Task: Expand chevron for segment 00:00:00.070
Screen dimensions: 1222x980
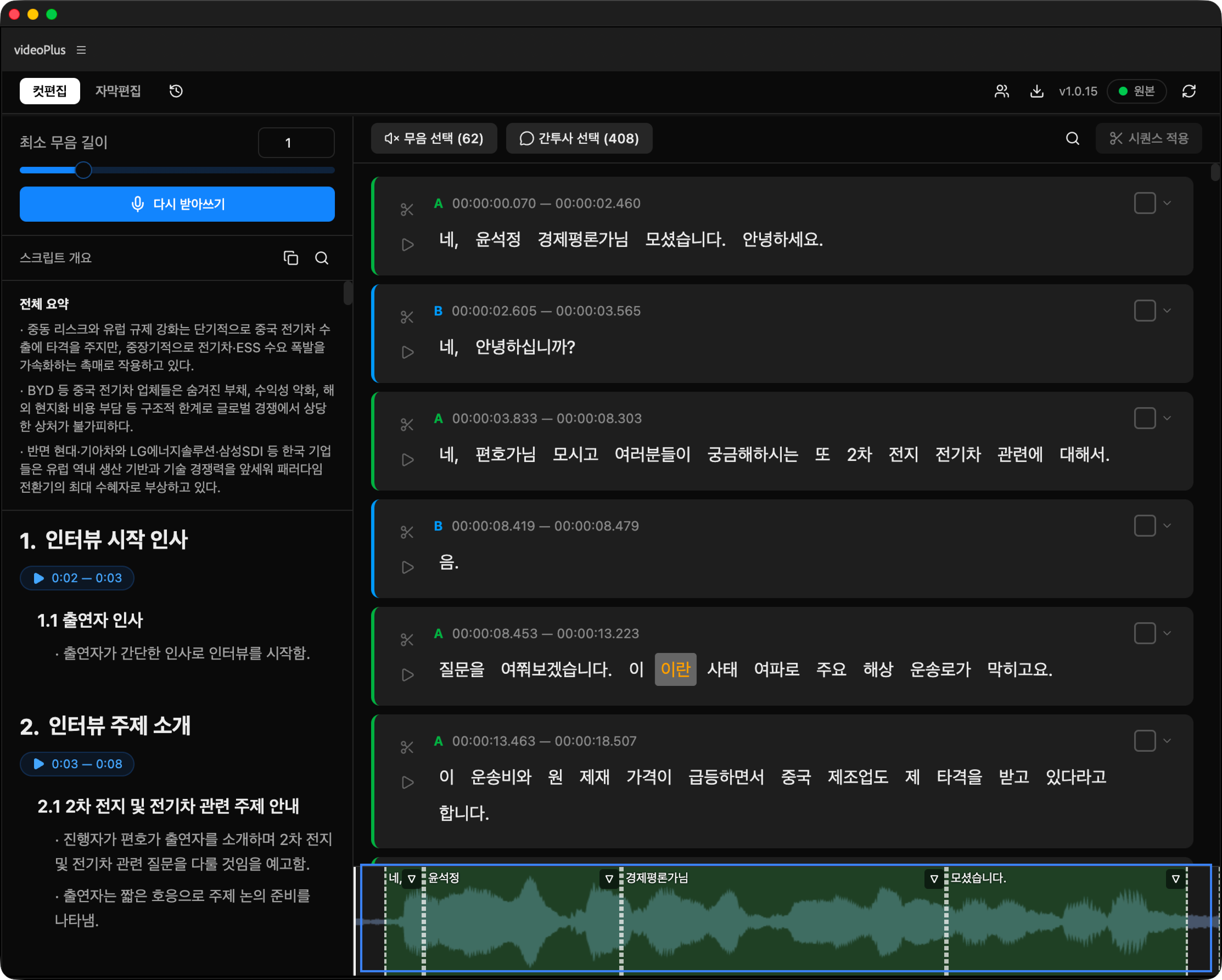Action: pyautogui.click(x=1167, y=203)
